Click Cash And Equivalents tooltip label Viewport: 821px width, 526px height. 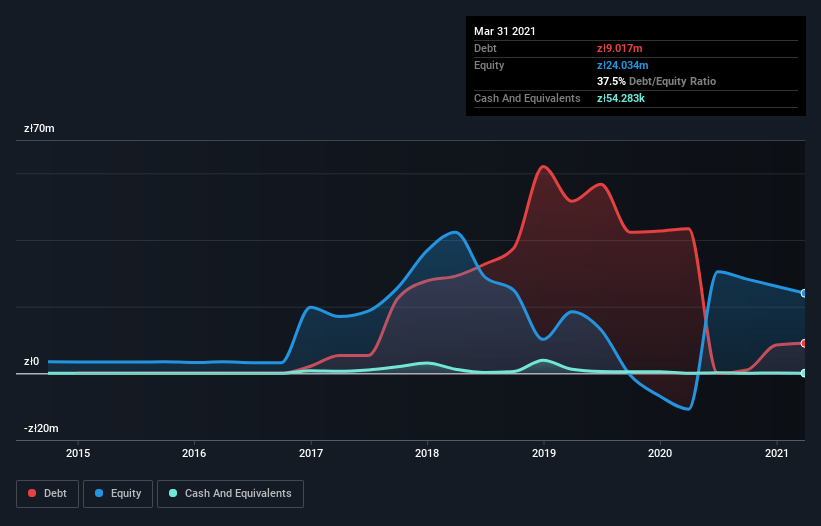pyautogui.click(x=527, y=98)
